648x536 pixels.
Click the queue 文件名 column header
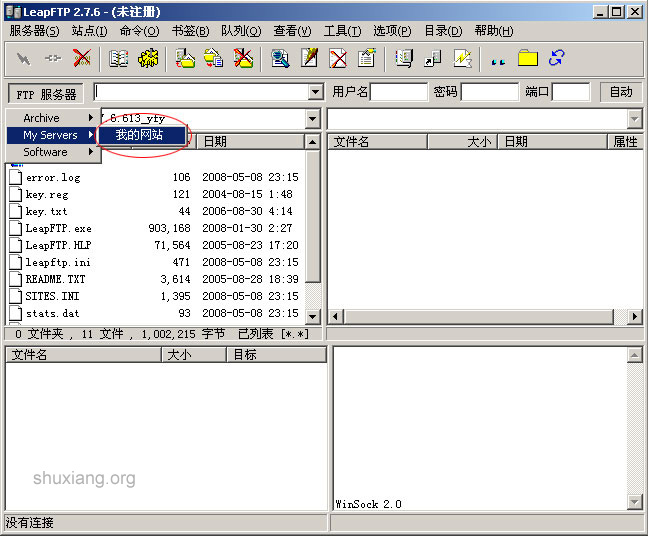tap(83, 355)
